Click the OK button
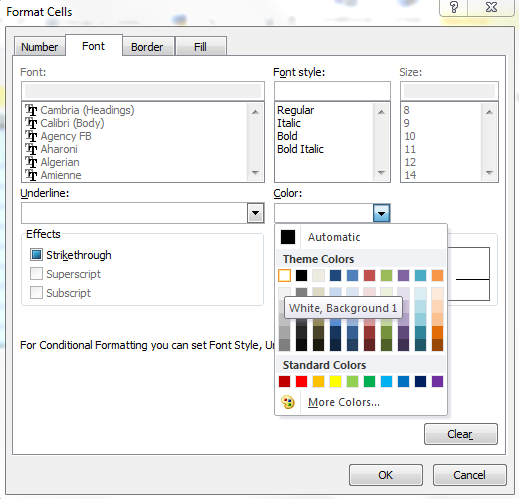 [386, 475]
